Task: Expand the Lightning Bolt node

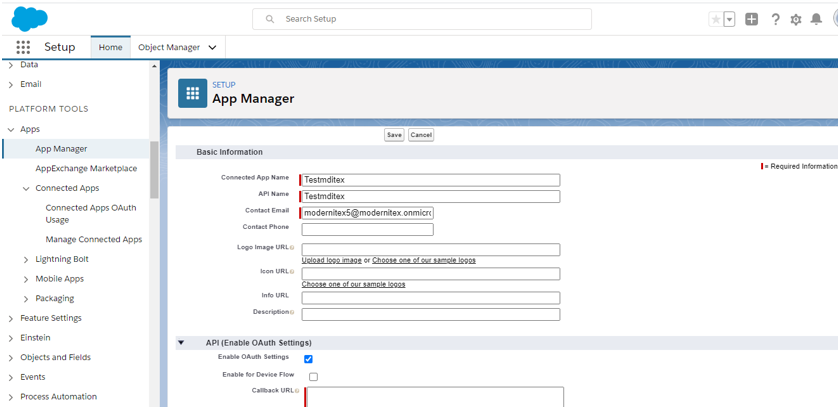Action: pos(26,260)
